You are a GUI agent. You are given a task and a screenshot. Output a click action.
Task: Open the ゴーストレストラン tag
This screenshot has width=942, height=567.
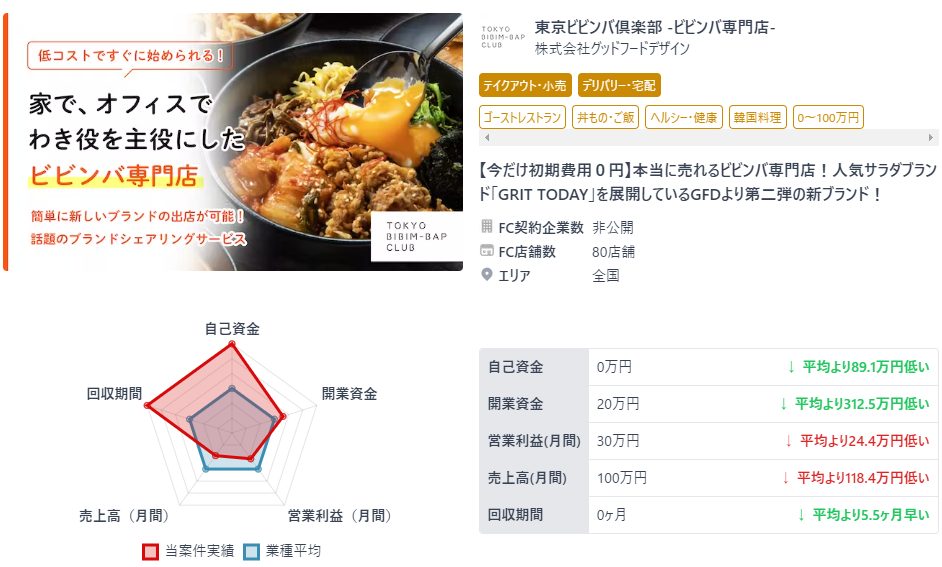522,117
